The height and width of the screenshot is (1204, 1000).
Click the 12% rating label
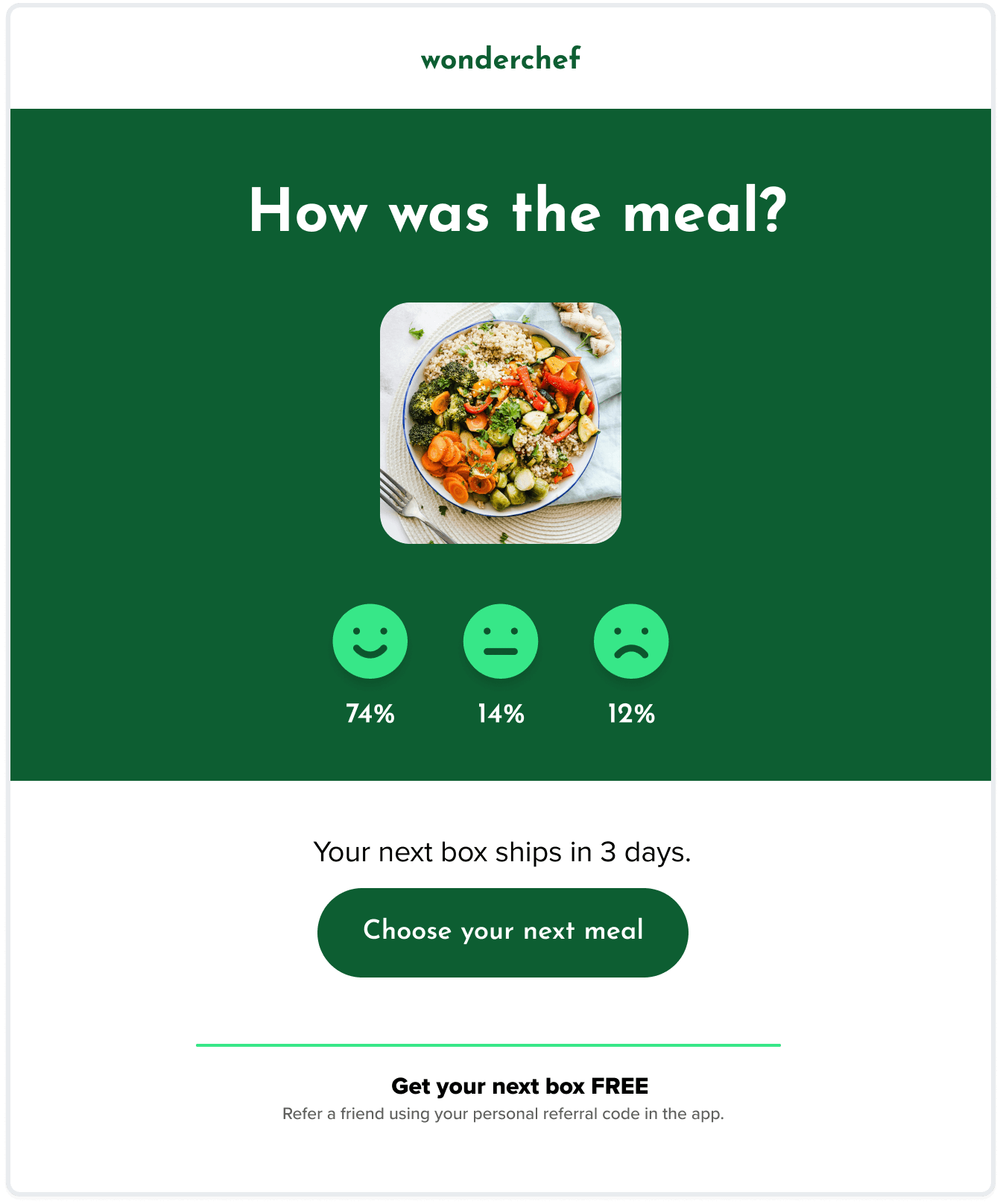(631, 714)
